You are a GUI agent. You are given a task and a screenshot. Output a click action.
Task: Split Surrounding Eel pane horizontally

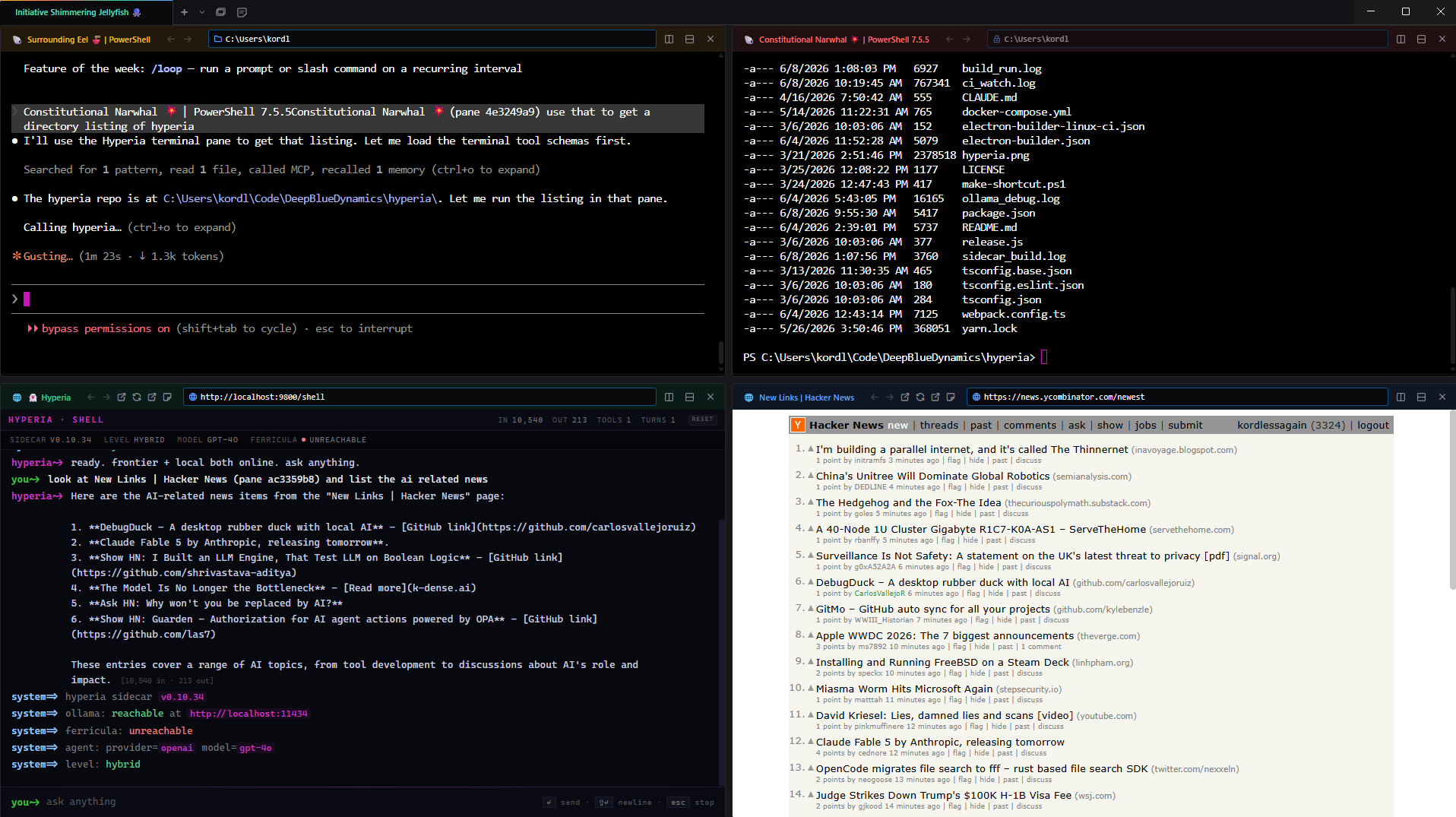coord(690,39)
